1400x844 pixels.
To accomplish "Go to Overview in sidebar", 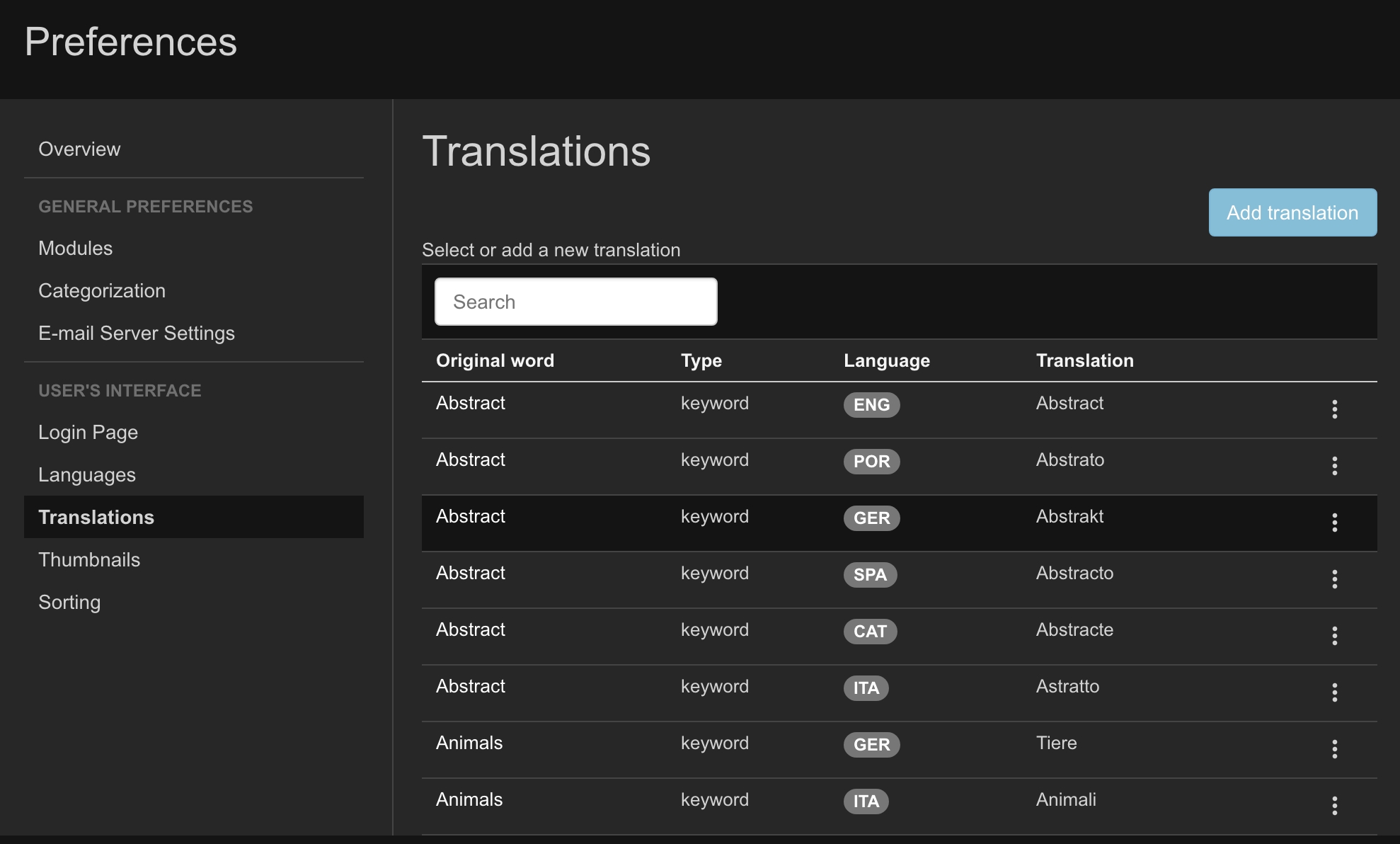I will [79, 149].
